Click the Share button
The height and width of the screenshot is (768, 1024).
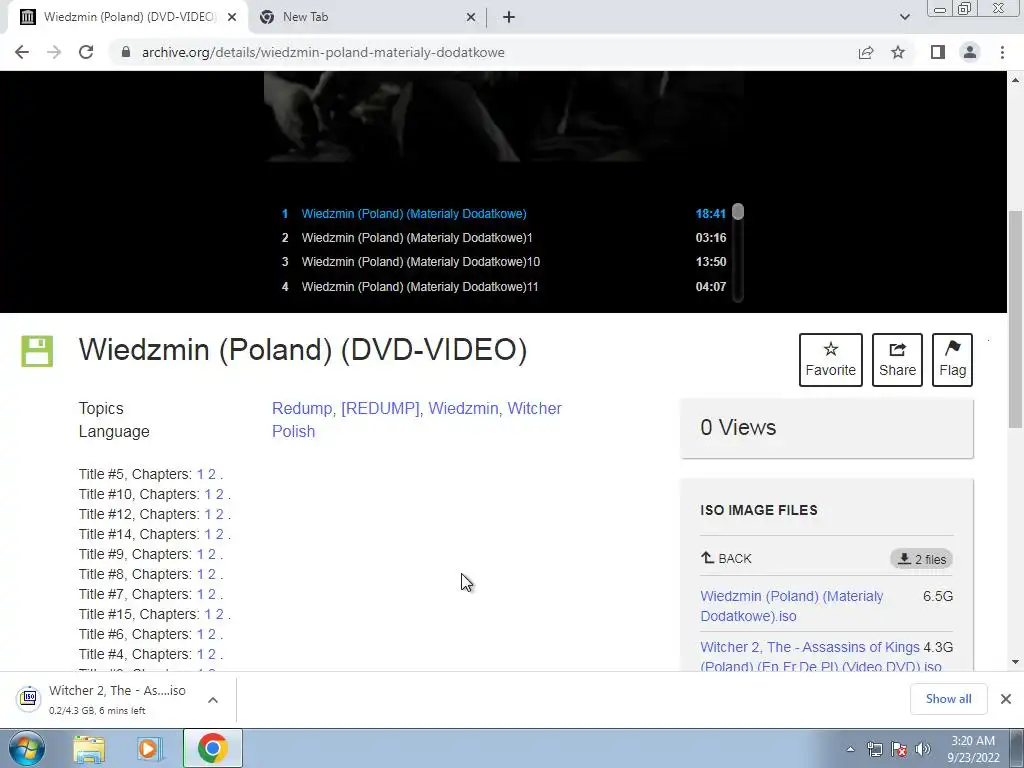(x=897, y=360)
